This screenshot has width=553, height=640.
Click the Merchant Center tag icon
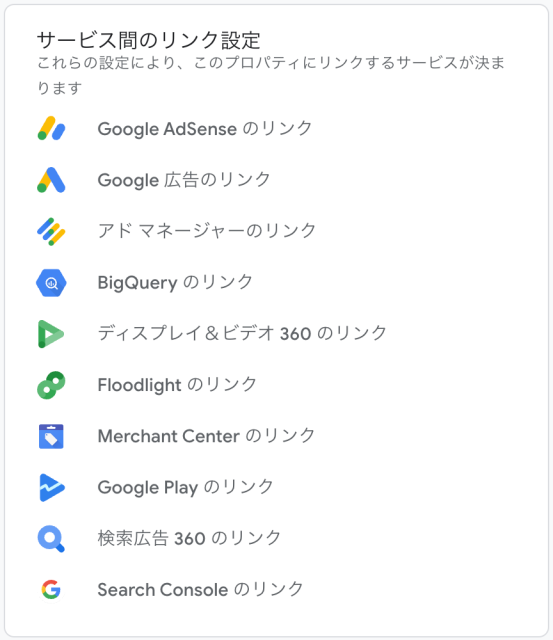51,436
